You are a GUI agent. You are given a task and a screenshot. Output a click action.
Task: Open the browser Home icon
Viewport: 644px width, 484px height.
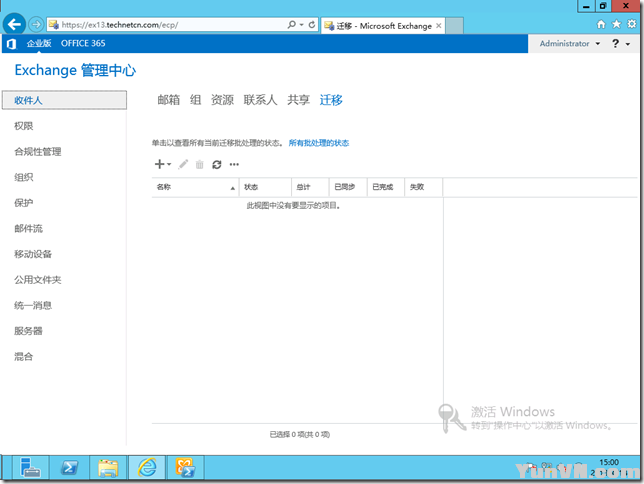click(x=601, y=24)
